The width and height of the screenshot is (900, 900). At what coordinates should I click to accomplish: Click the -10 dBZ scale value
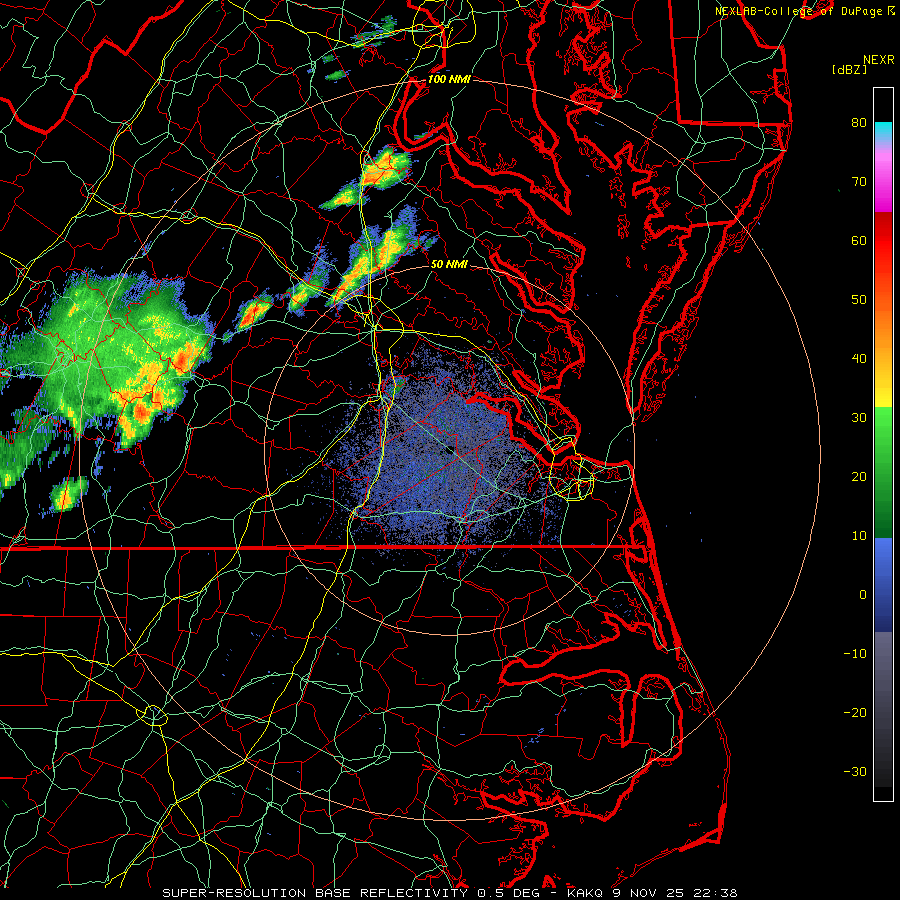[x=855, y=654]
